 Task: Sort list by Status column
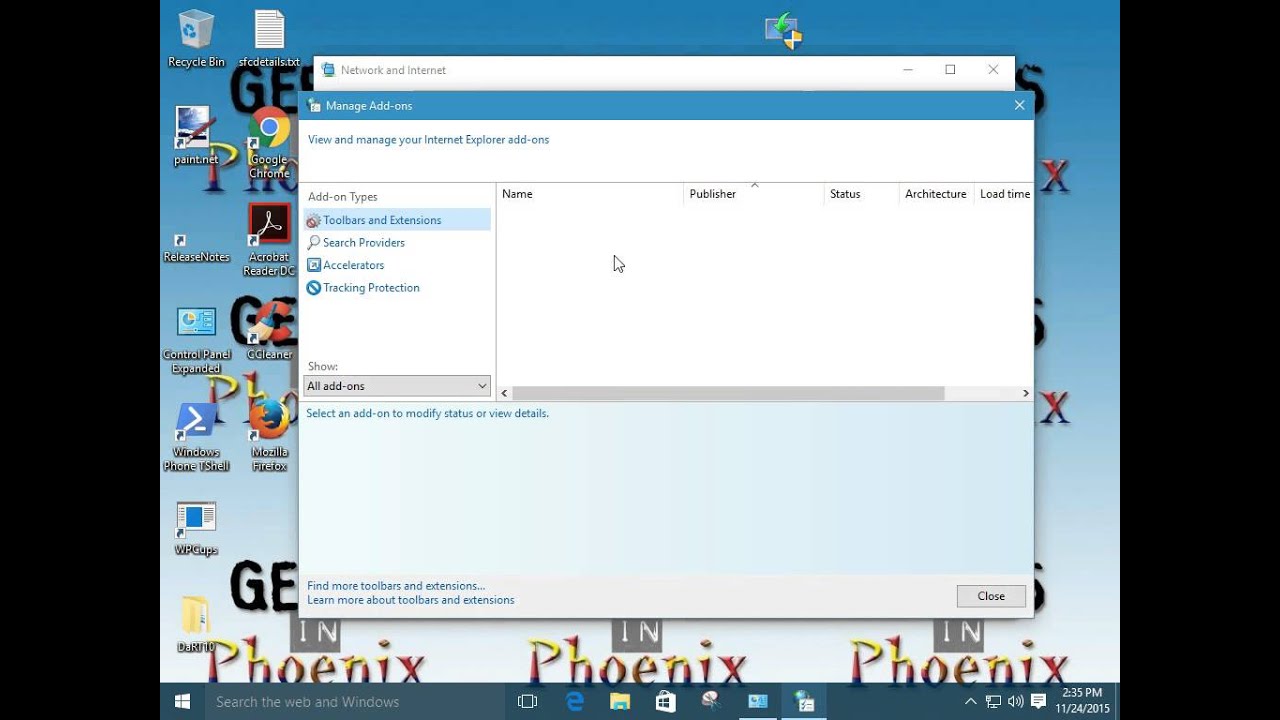click(862, 194)
